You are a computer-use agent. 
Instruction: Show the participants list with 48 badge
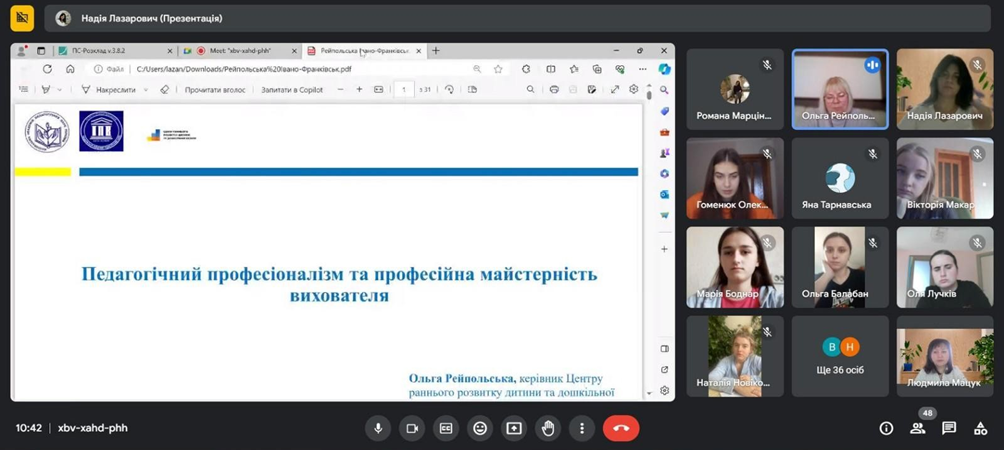[x=918, y=428]
